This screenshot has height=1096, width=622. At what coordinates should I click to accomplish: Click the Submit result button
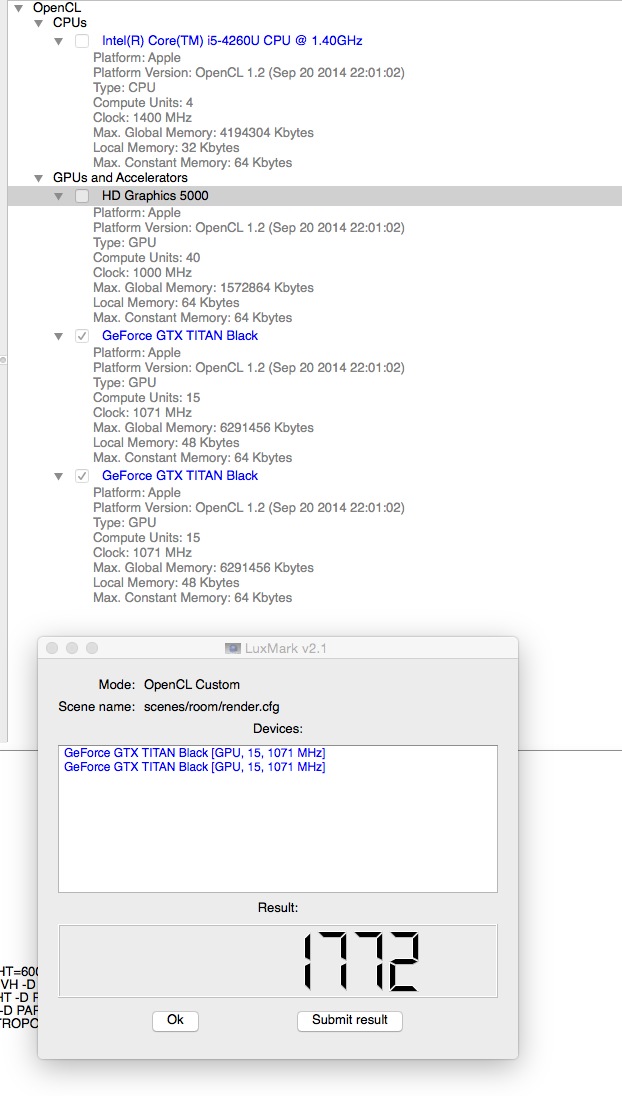[x=349, y=1021]
